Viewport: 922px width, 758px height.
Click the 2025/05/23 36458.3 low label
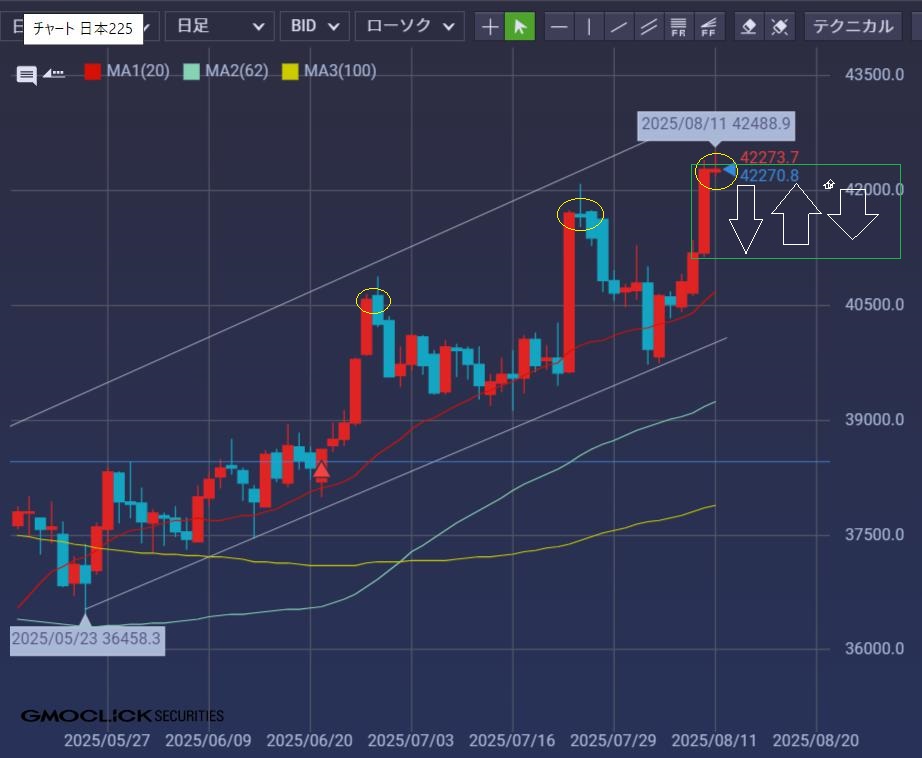[86, 639]
